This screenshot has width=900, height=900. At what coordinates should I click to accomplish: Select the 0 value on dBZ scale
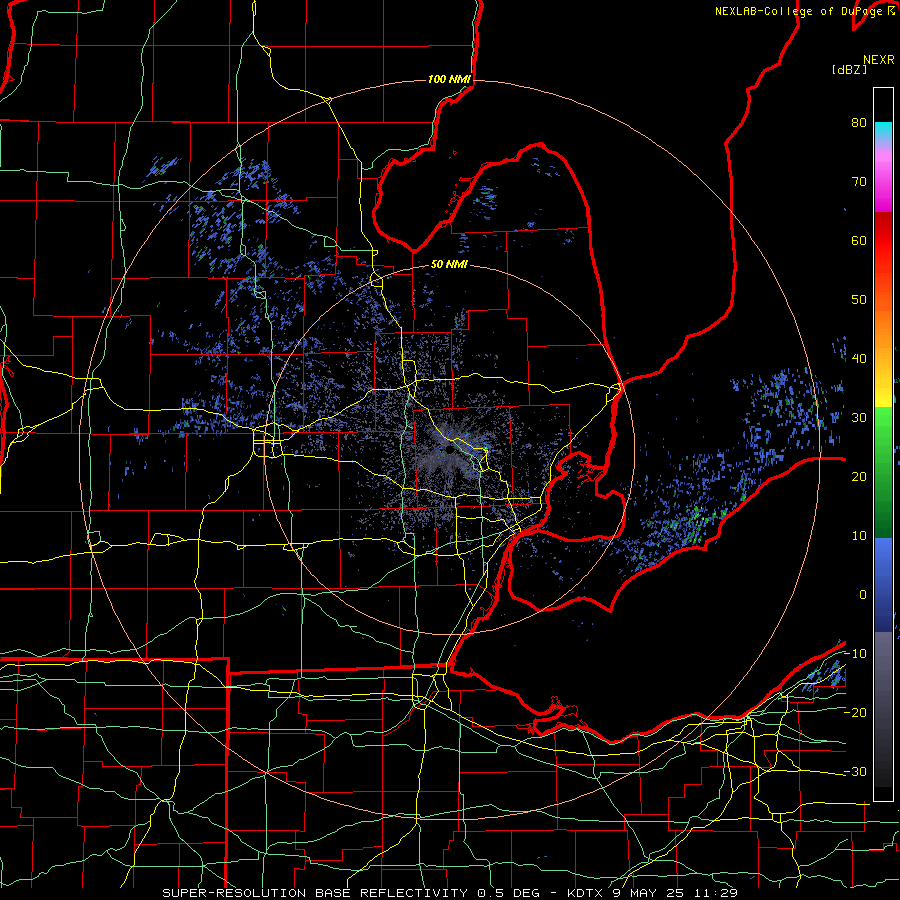(x=863, y=595)
